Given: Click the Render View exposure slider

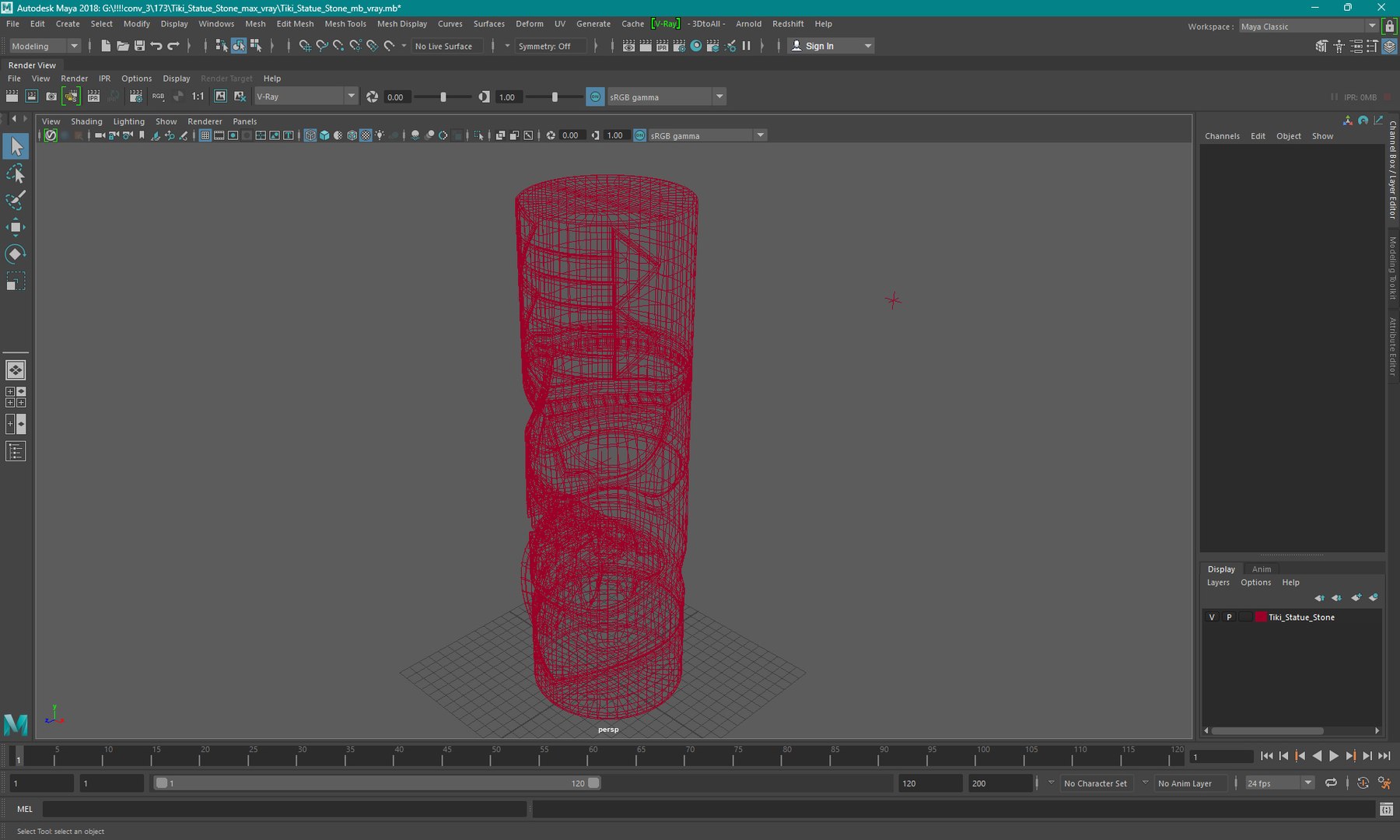Looking at the screenshot, I should pos(443,96).
